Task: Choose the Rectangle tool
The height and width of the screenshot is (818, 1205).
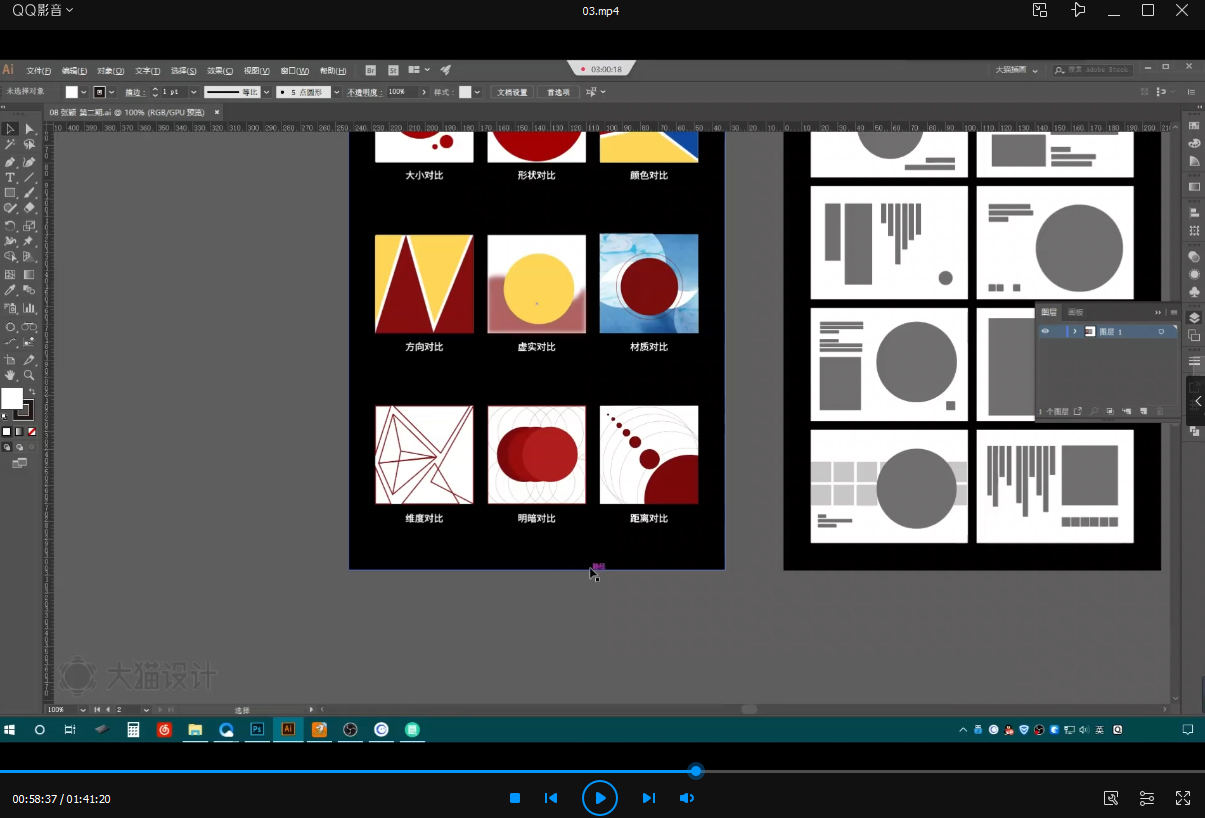Action: click(x=10, y=192)
